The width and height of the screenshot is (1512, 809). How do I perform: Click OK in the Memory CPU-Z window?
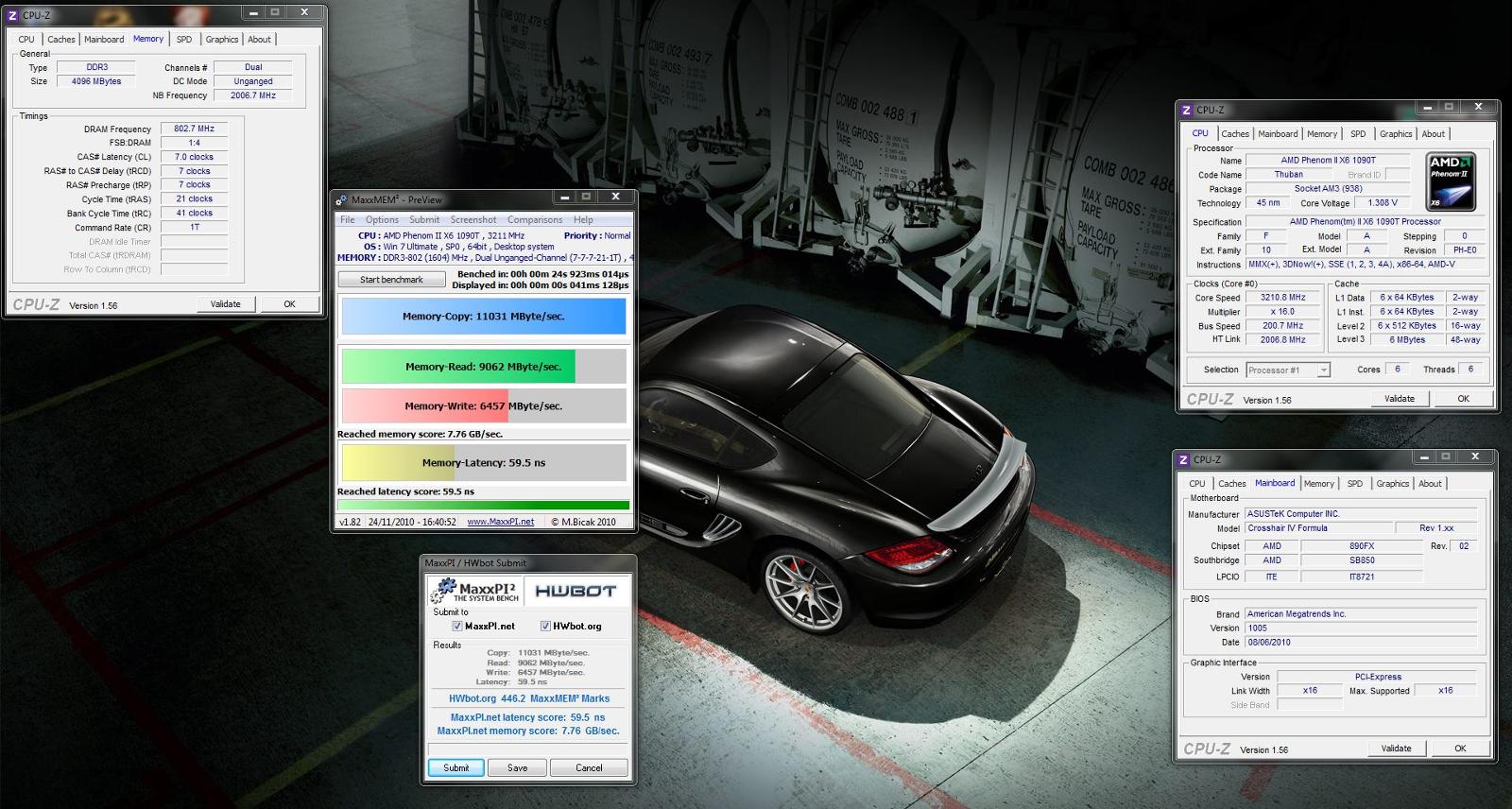[289, 304]
